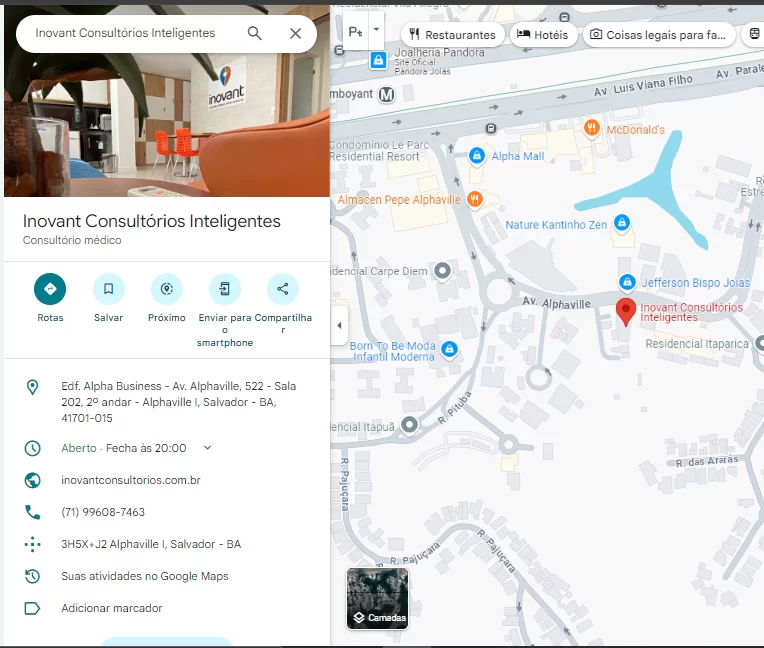Select the Alpha Mall shopping pin

(477, 156)
